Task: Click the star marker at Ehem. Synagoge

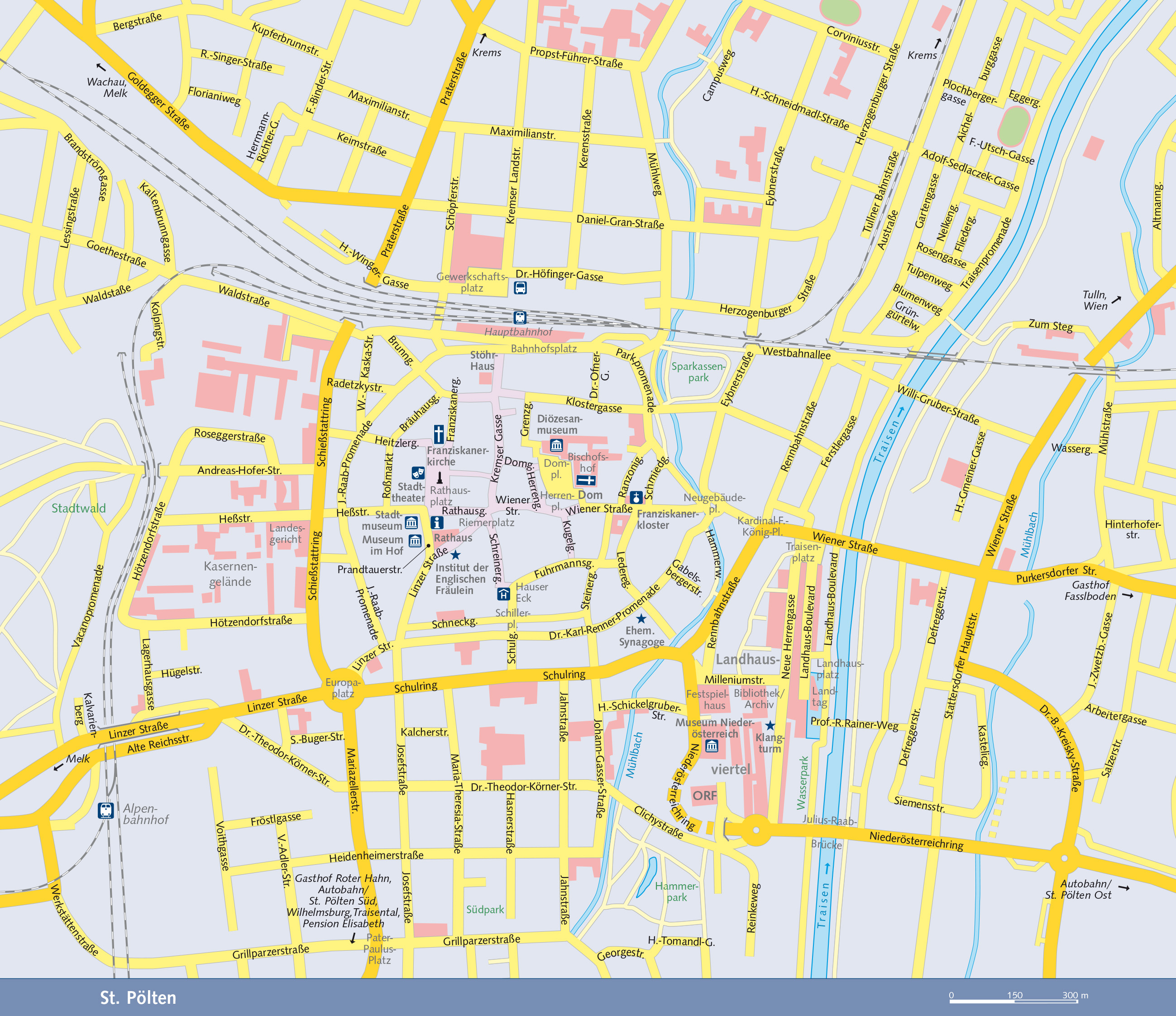Action: pyautogui.click(x=641, y=618)
